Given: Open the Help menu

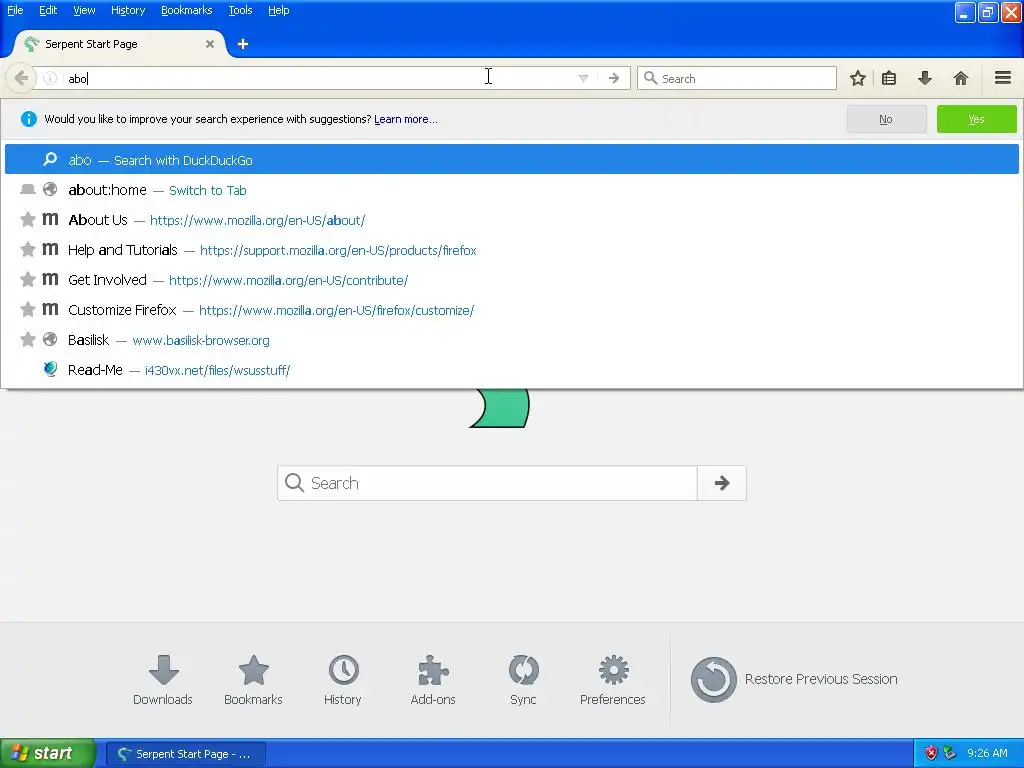Looking at the screenshot, I should coord(278,10).
